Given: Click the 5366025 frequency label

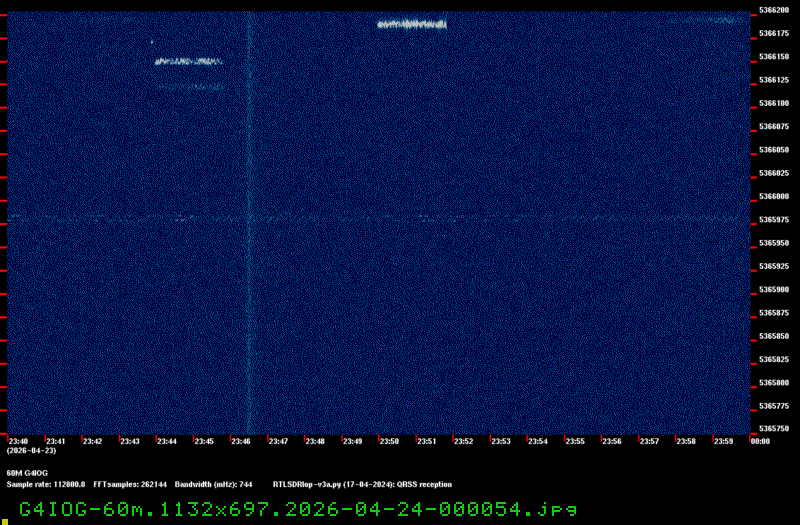Looking at the screenshot, I should 774,173.
